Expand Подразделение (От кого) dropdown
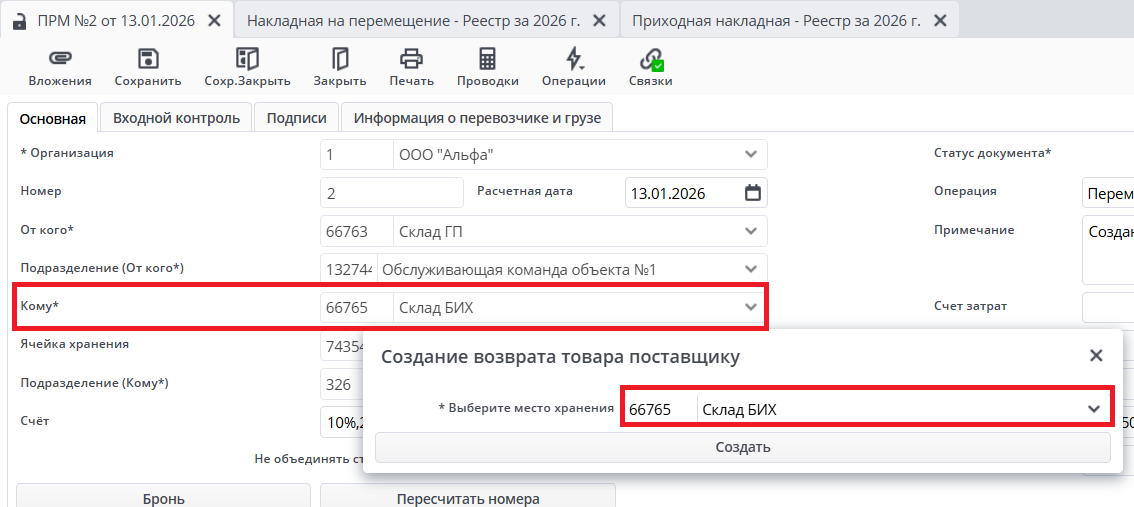This screenshot has height=507, width=1134. pyautogui.click(x=751, y=270)
